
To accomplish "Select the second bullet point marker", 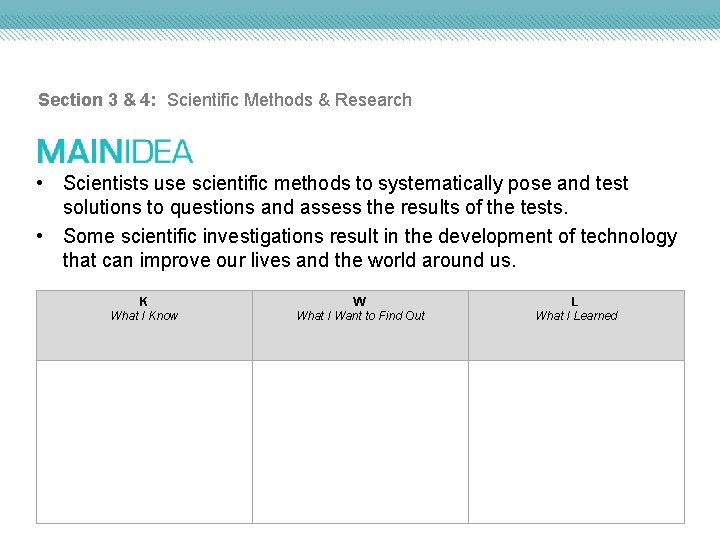I will 40,236.
